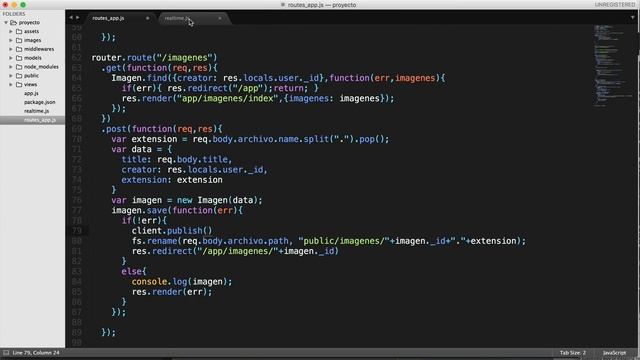Click the Line 79, Column 24 status text
This screenshot has height=360, width=640.
36,353
